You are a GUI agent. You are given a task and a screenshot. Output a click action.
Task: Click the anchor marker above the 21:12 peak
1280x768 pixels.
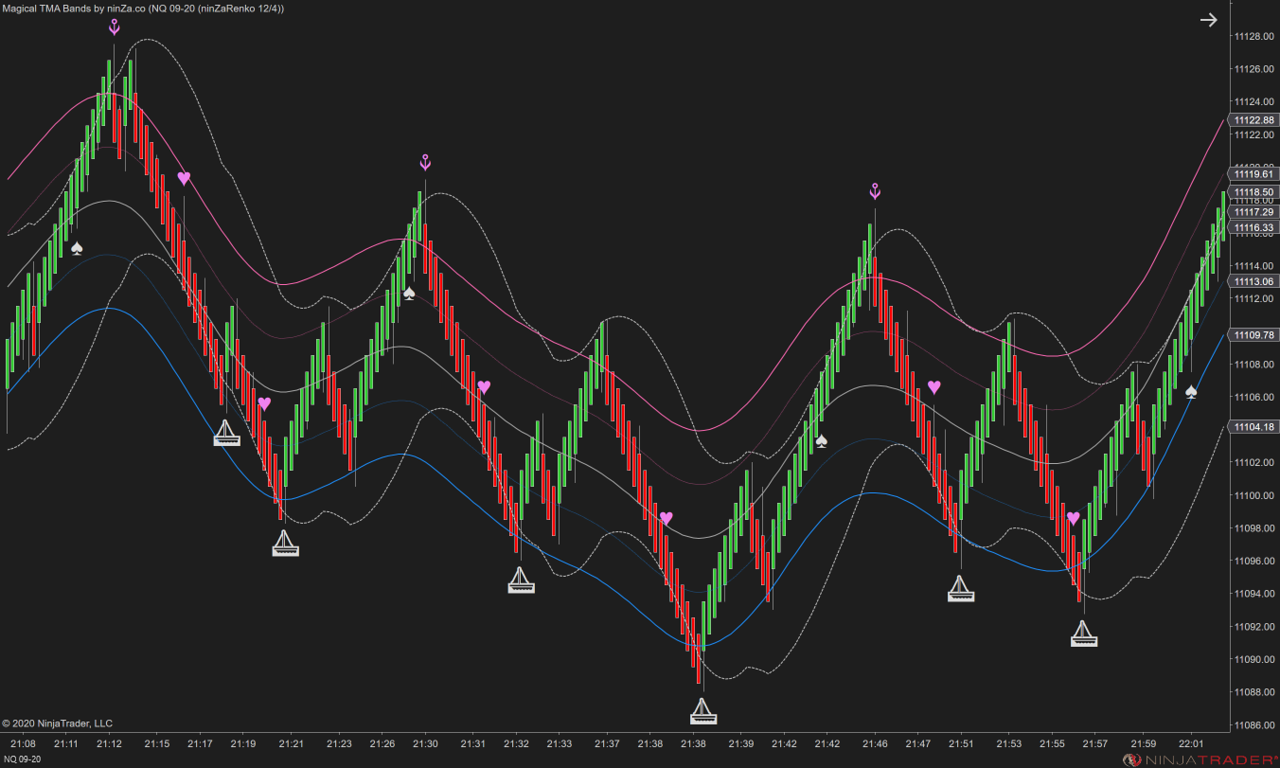114,26
